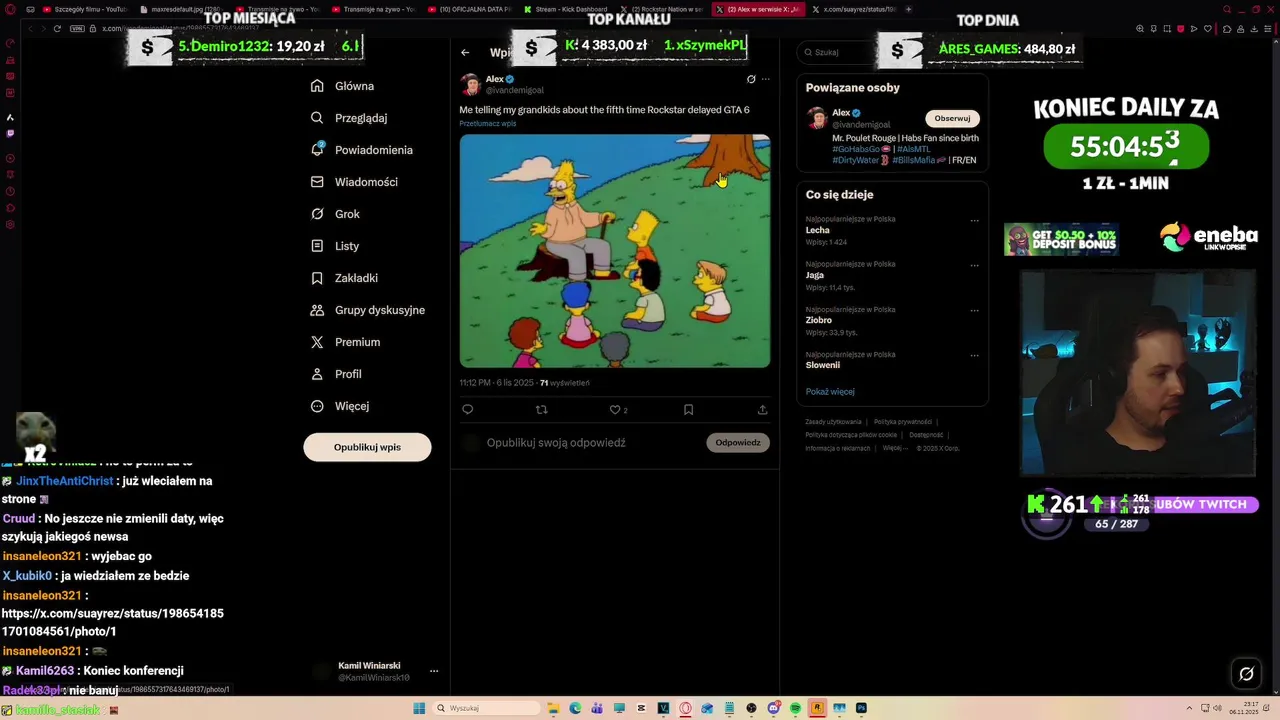The height and width of the screenshot is (720, 1280).
Task: Click deposit bonus banner
Action: click(x=1061, y=240)
